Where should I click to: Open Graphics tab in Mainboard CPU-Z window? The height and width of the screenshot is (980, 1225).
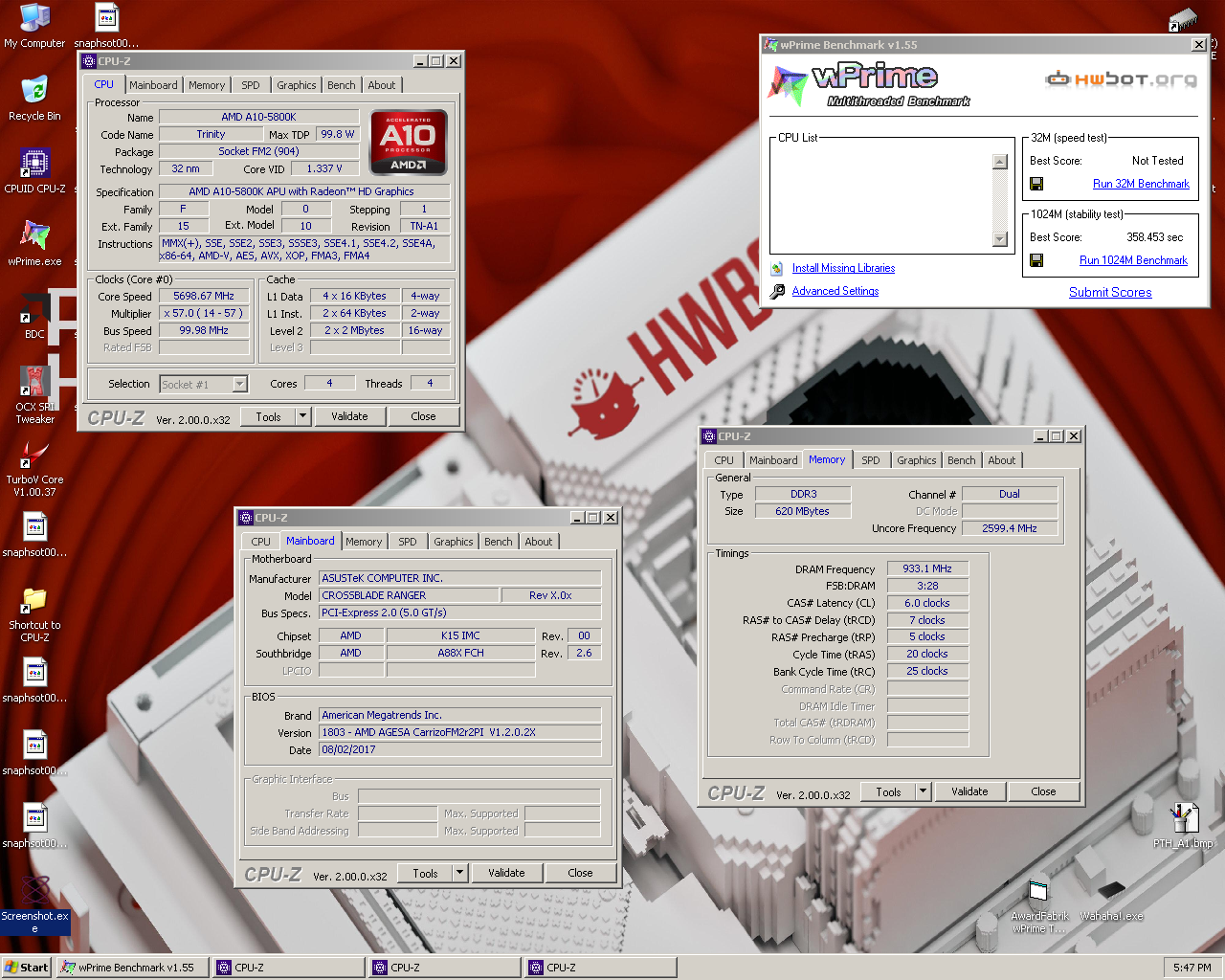click(454, 542)
